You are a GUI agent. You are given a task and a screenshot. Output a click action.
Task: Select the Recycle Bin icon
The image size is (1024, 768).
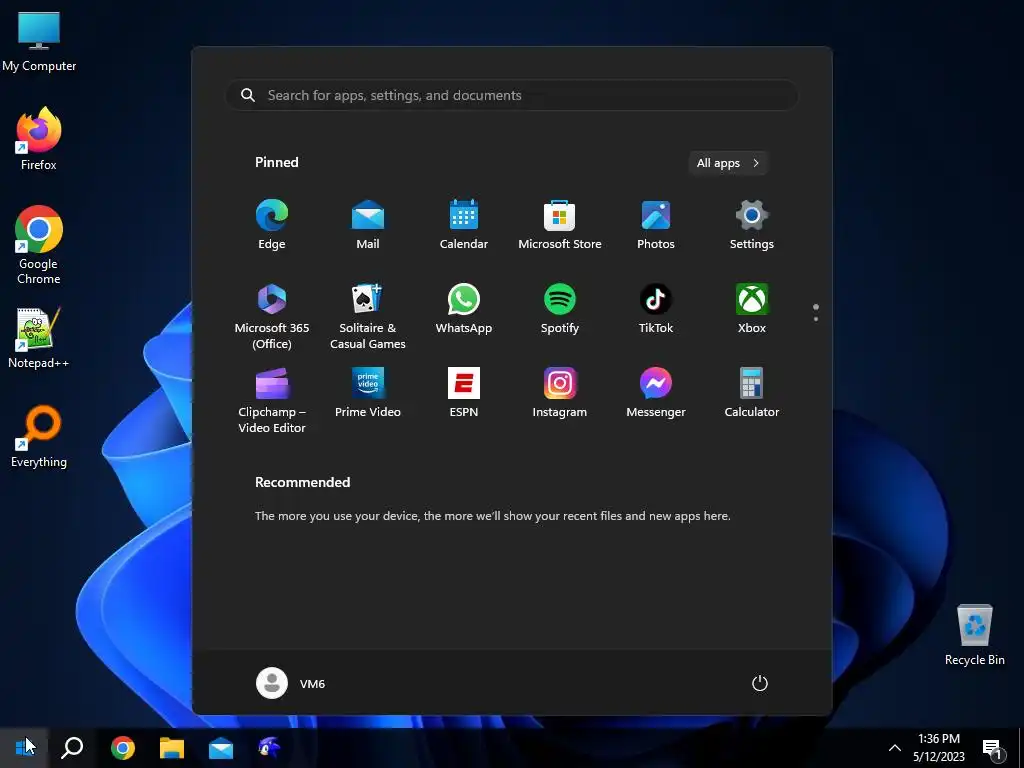(974, 635)
